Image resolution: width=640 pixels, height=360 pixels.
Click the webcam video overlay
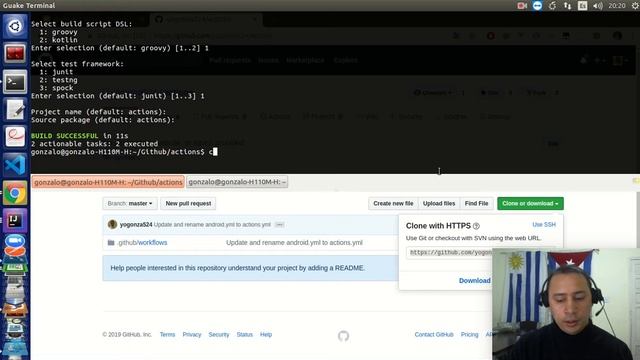[566, 304]
